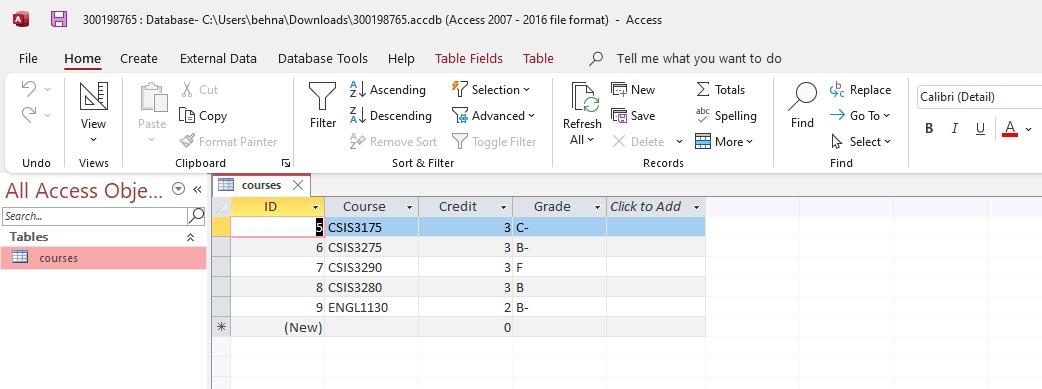Switch to the Table ribbon tab
This screenshot has width=1042, height=389.
coord(538,59)
